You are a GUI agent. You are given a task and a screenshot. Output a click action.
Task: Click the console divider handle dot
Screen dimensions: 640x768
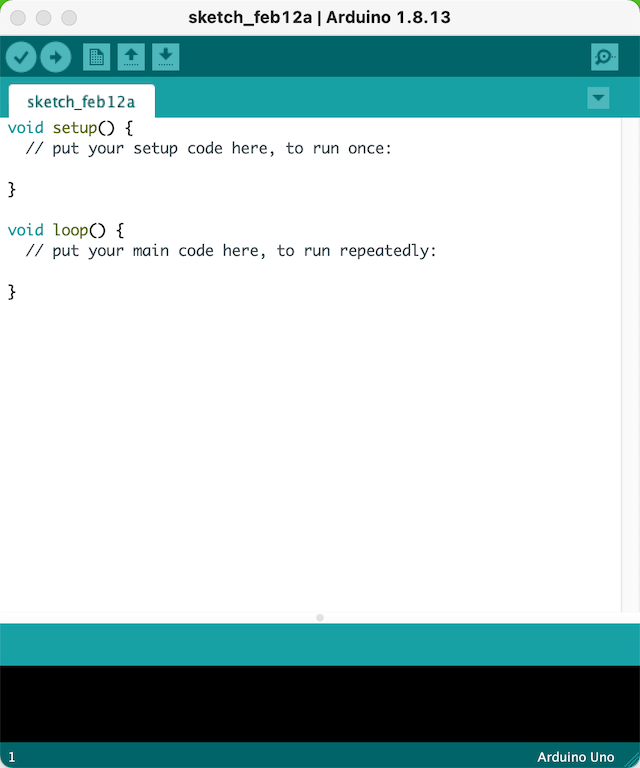point(320,618)
